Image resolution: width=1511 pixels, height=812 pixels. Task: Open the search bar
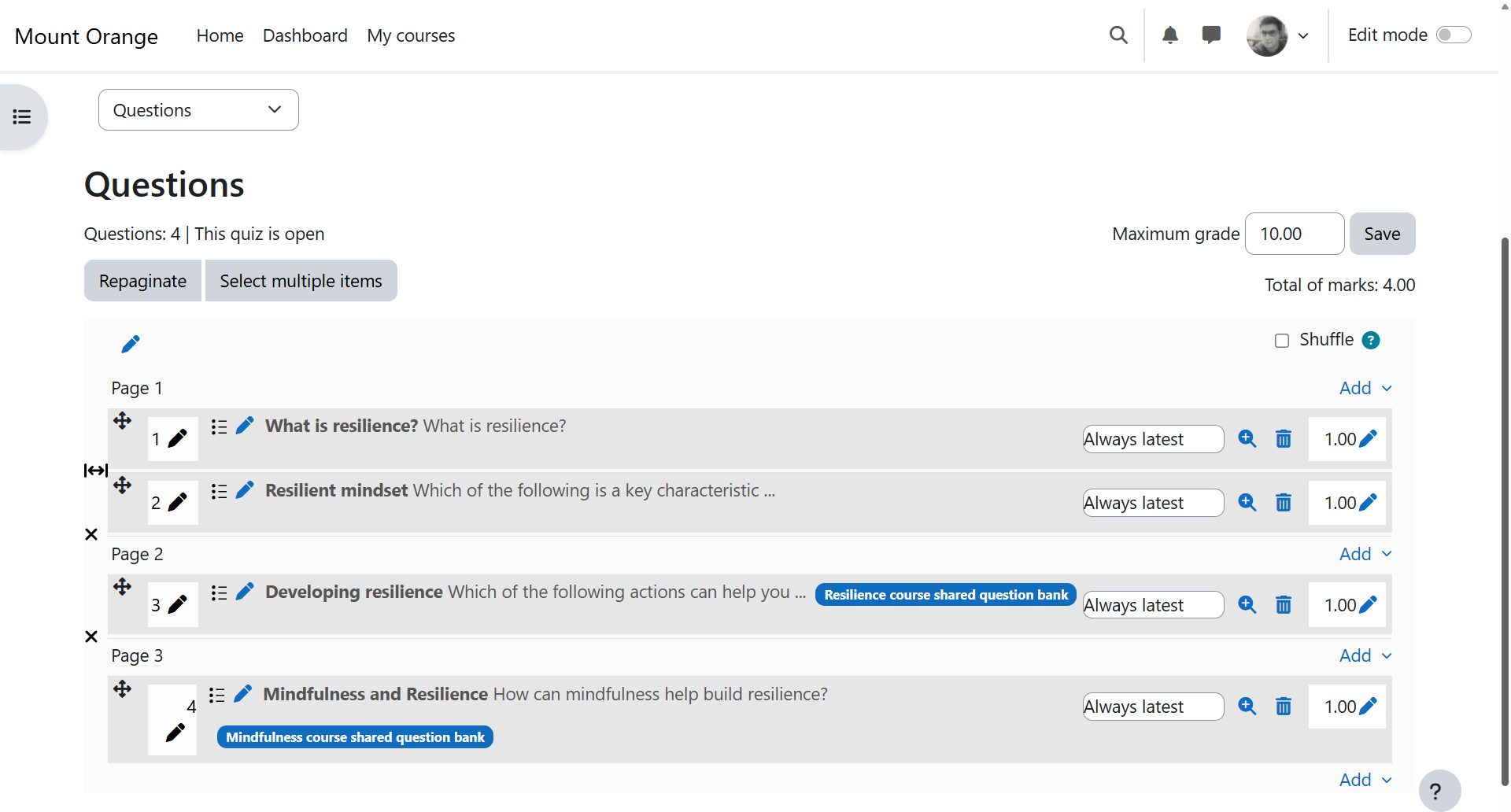coord(1118,35)
